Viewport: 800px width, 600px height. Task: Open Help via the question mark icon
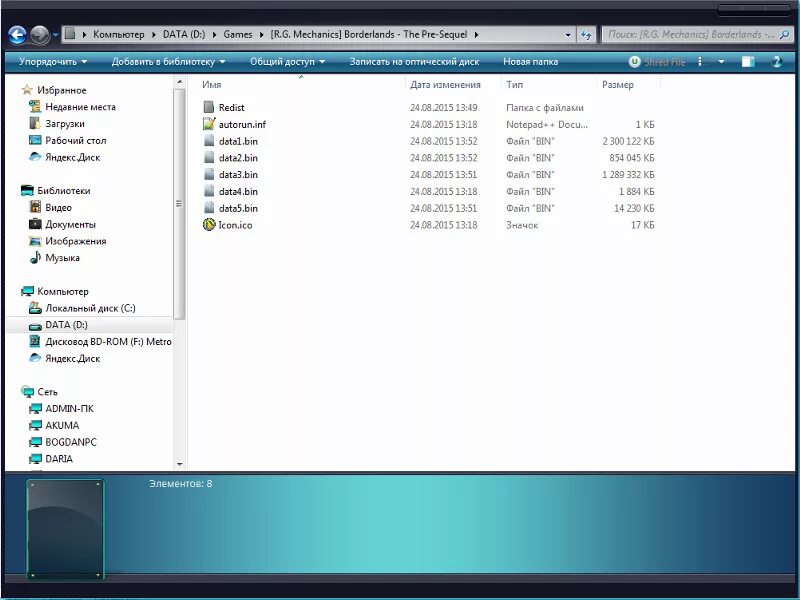(x=777, y=62)
